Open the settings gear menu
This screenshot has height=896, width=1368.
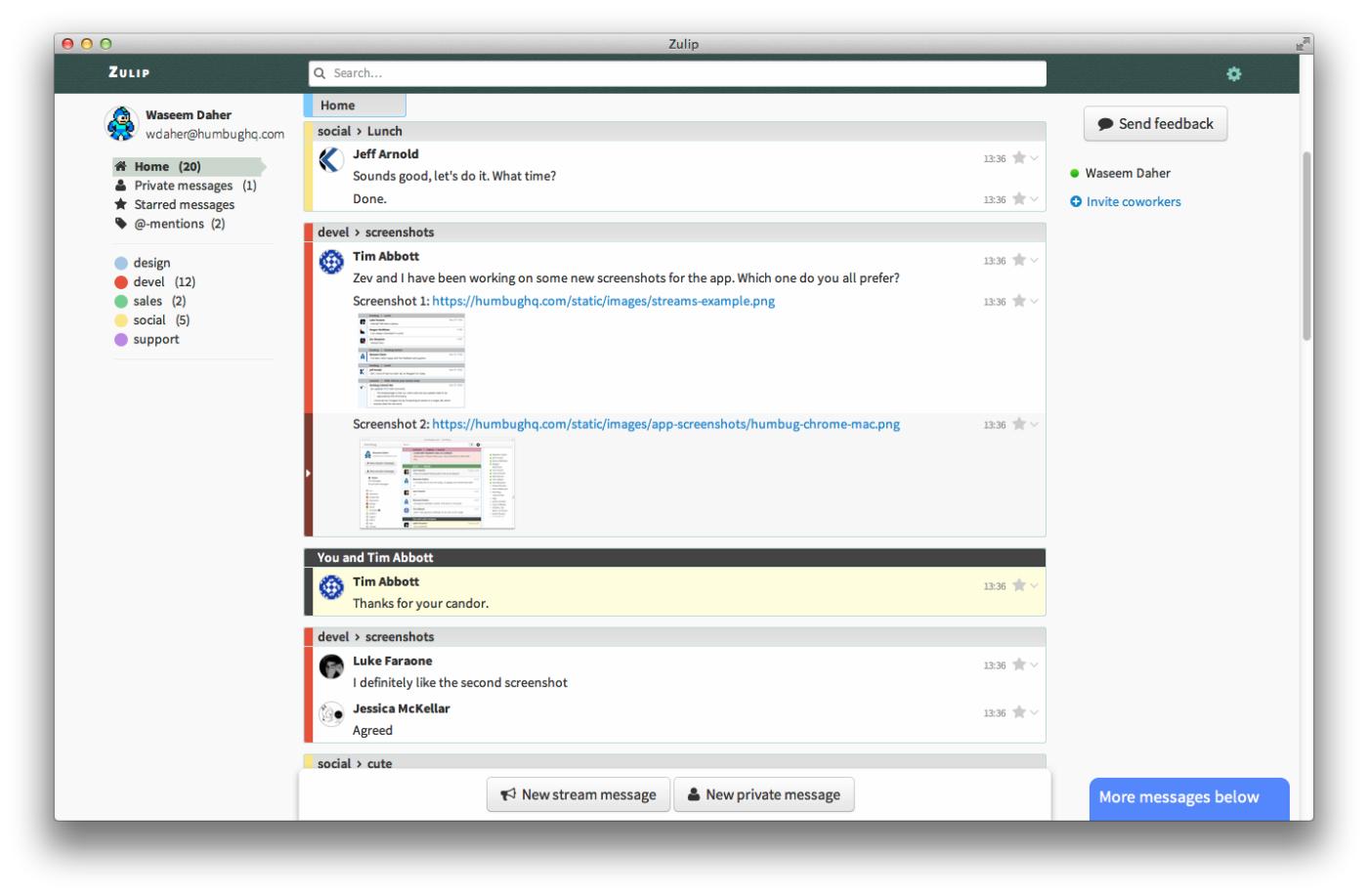tap(1234, 74)
